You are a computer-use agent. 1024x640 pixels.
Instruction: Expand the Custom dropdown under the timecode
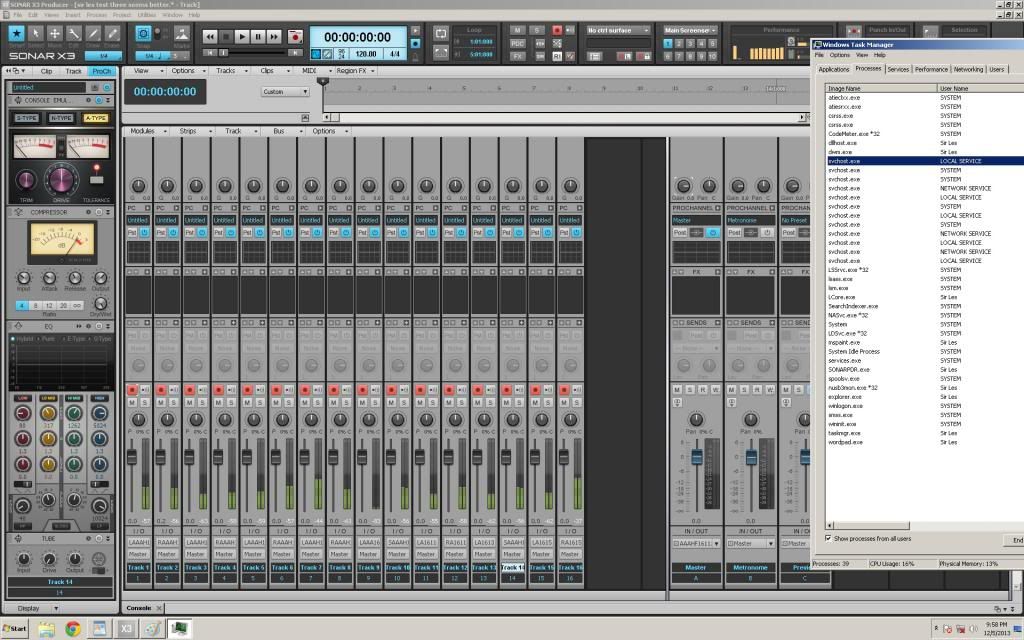(286, 91)
